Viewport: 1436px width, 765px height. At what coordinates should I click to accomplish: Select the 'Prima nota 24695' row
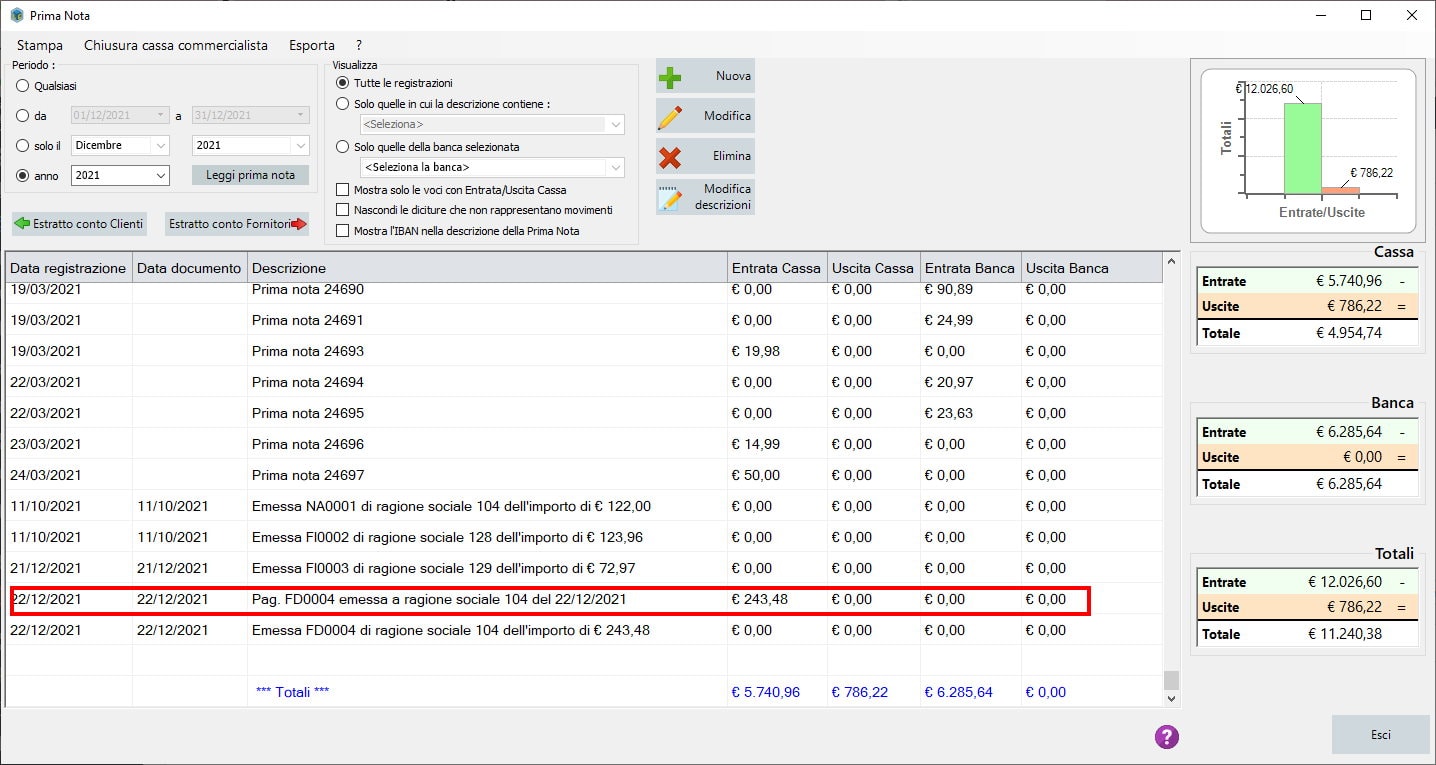click(584, 413)
